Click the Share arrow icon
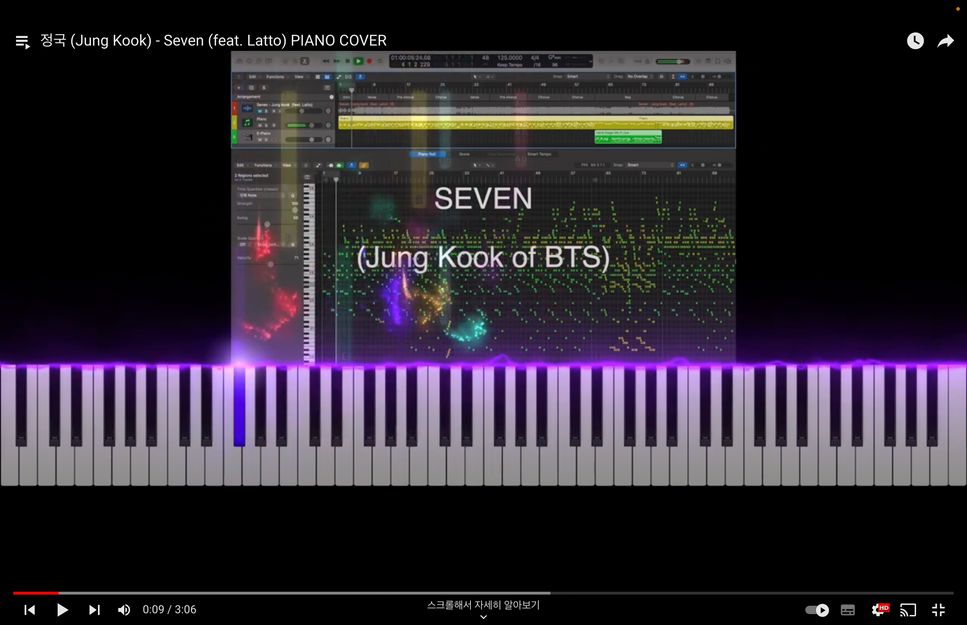 pos(945,40)
